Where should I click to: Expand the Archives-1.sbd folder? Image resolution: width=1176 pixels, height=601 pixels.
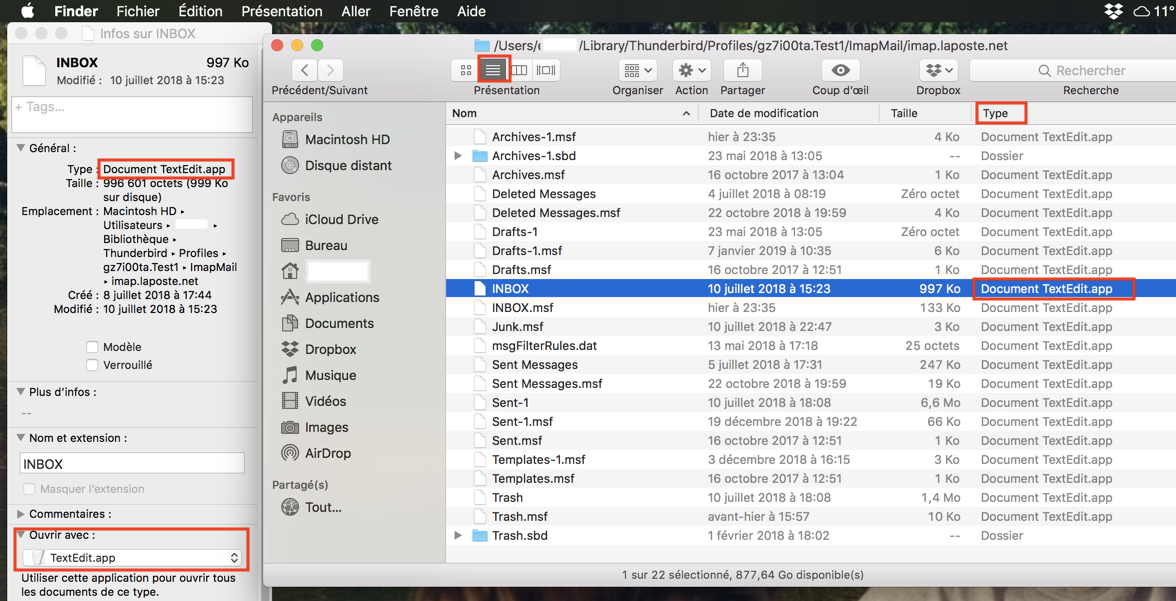tap(458, 156)
